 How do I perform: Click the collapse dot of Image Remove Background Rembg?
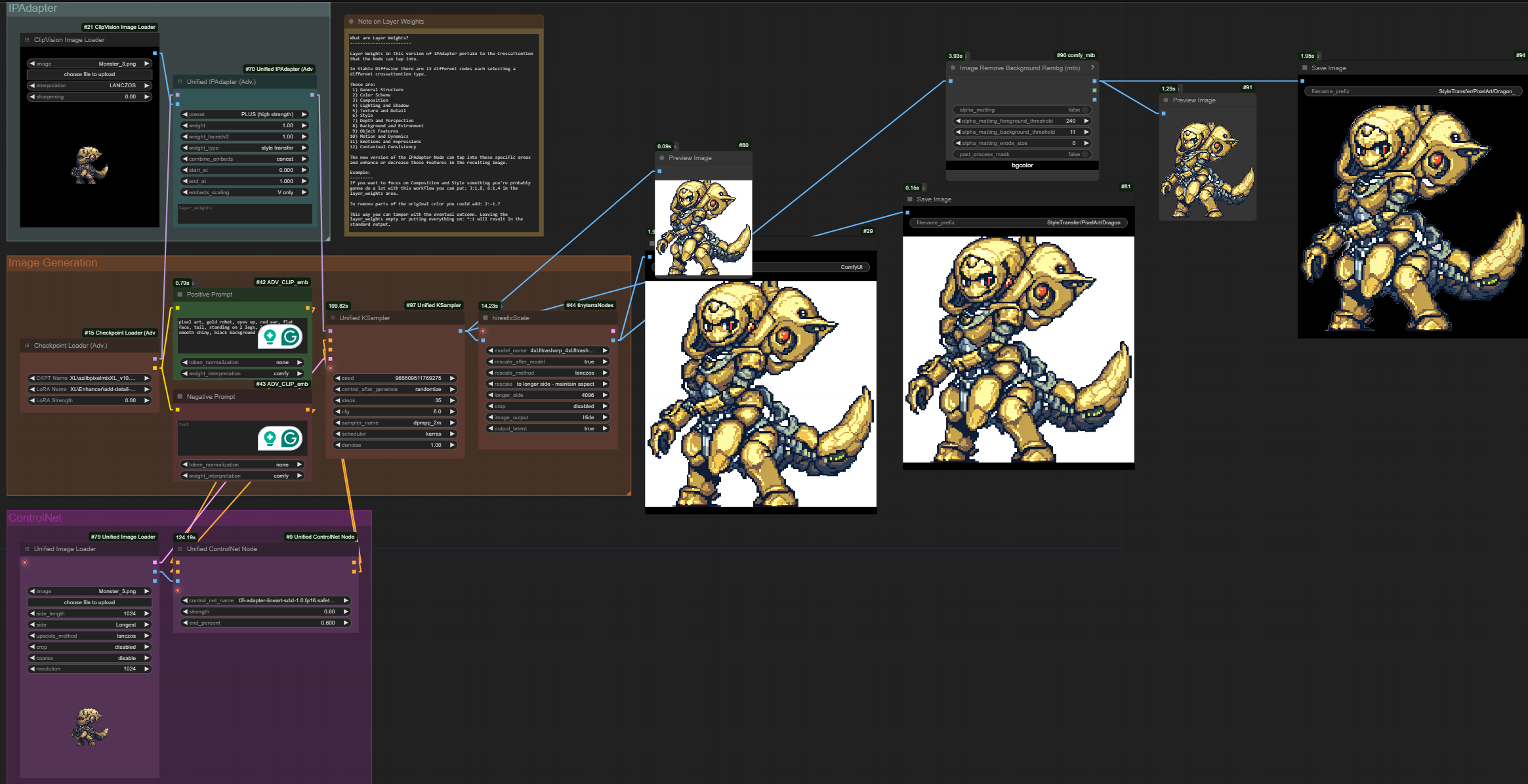(x=953, y=68)
